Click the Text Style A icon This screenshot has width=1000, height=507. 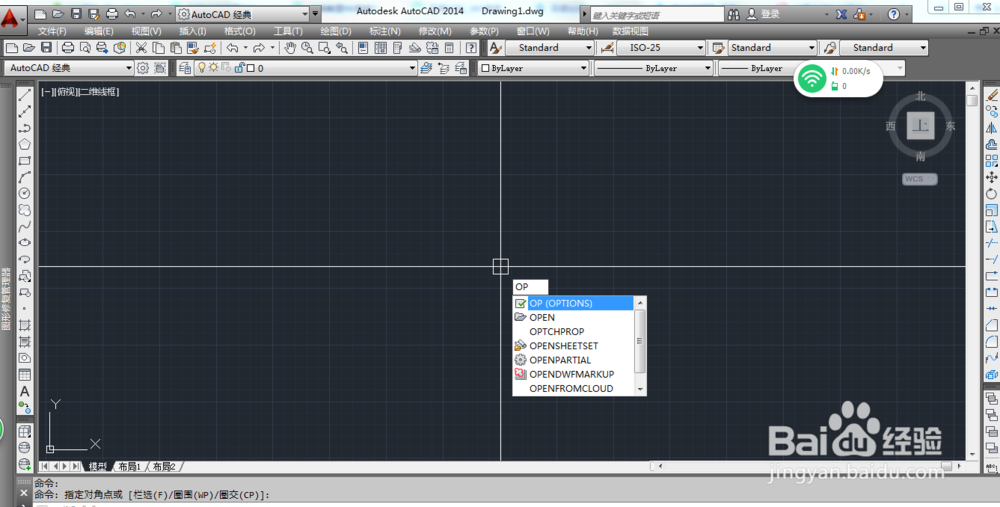496,48
